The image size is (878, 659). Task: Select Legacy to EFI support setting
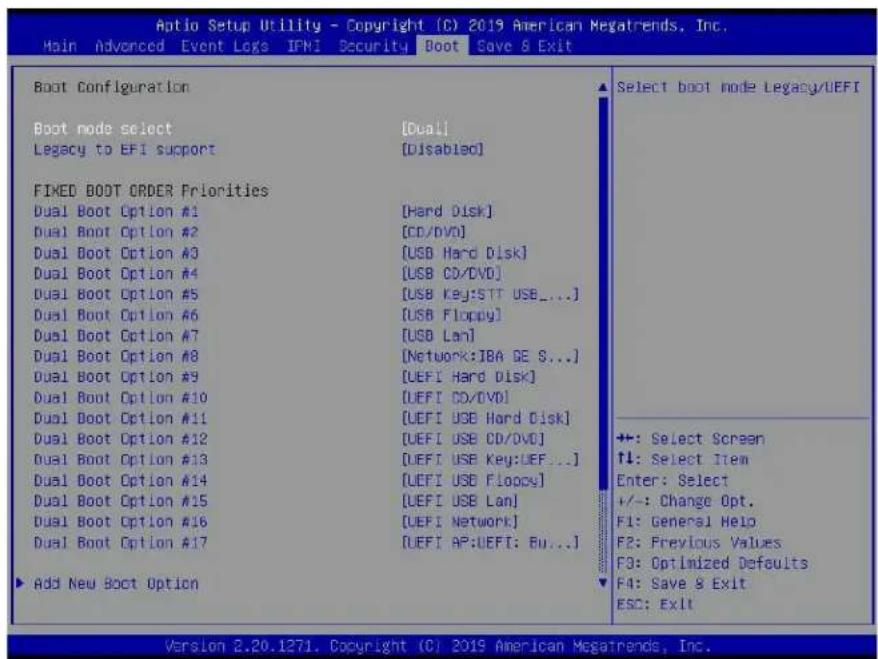(124, 149)
